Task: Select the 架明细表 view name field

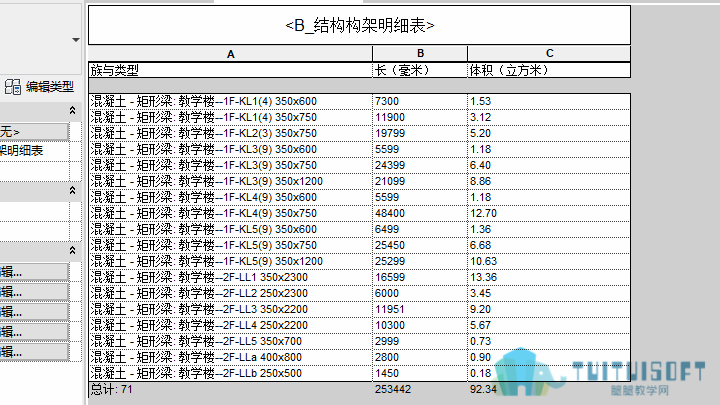Action: [34, 151]
